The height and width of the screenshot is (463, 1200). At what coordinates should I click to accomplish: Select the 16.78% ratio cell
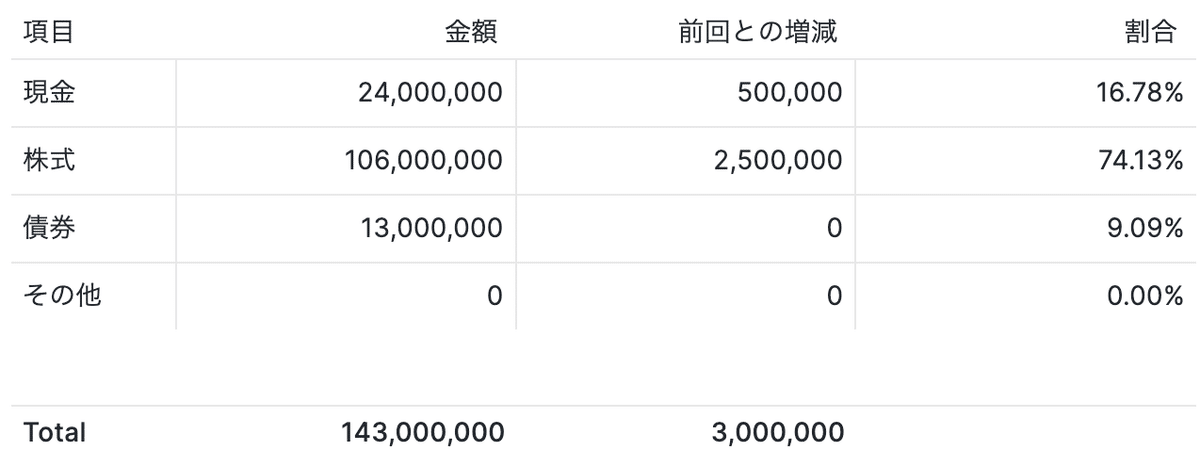1140,93
